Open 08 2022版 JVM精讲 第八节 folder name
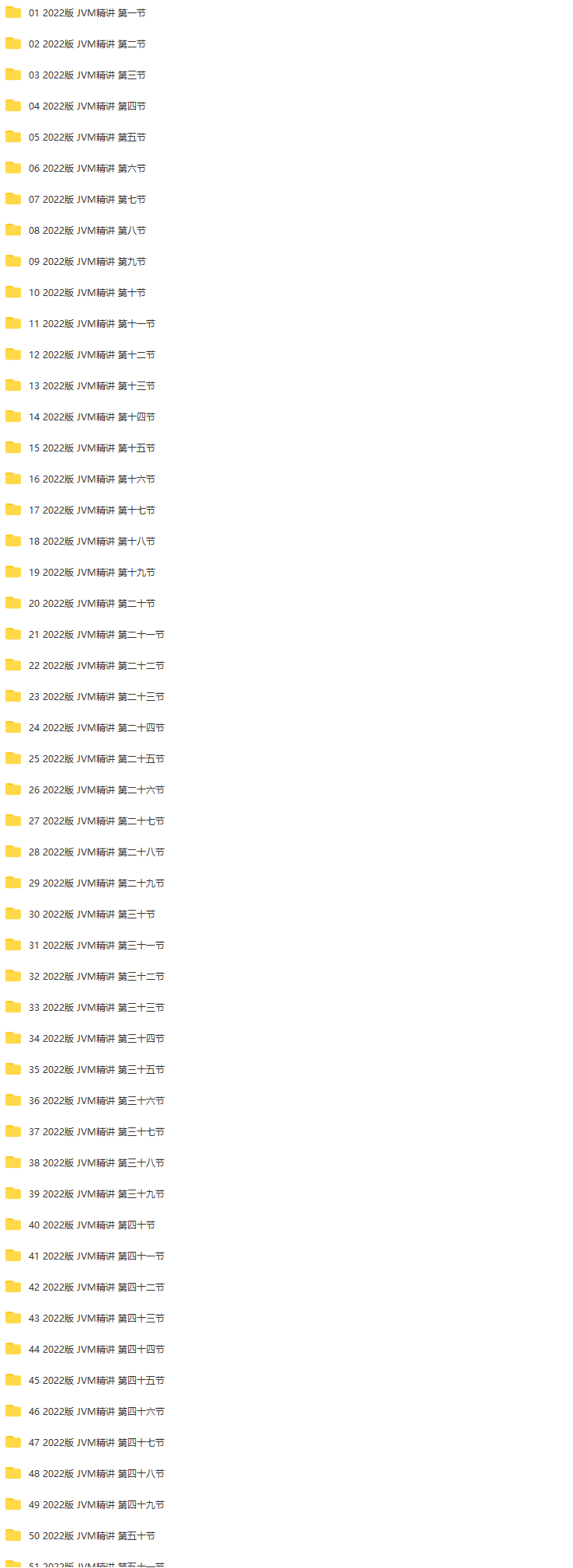The height and width of the screenshot is (1568, 573). (x=87, y=231)
